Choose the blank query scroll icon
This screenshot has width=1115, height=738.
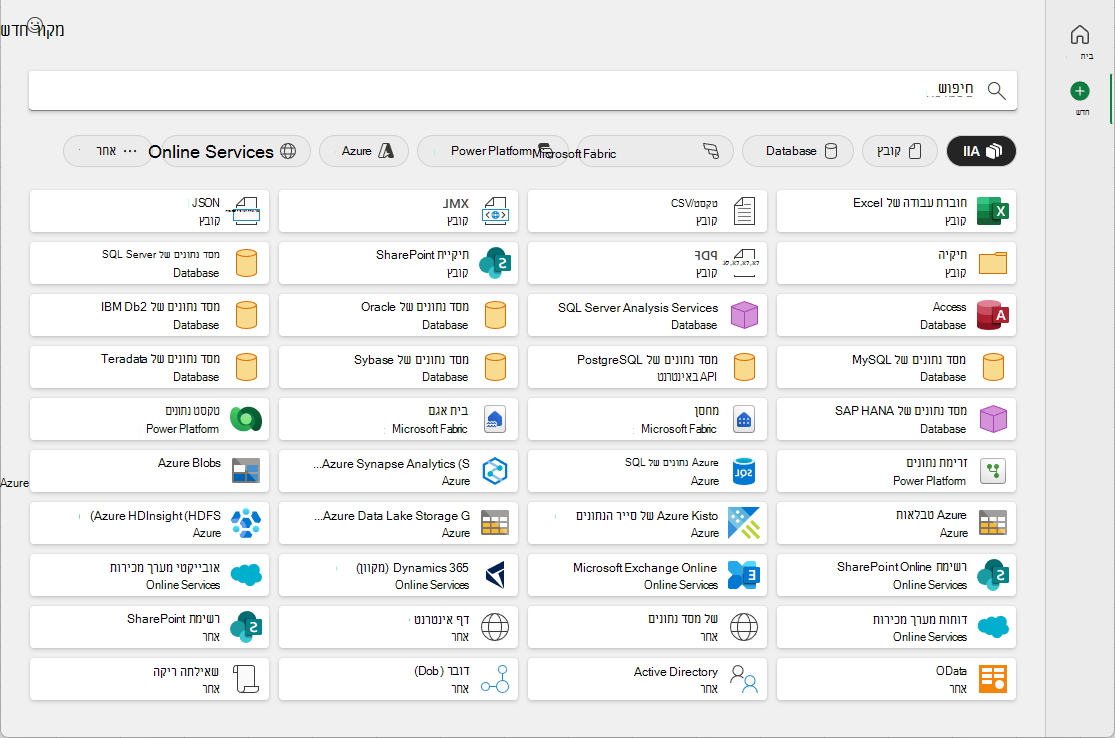tap(246, 679)
